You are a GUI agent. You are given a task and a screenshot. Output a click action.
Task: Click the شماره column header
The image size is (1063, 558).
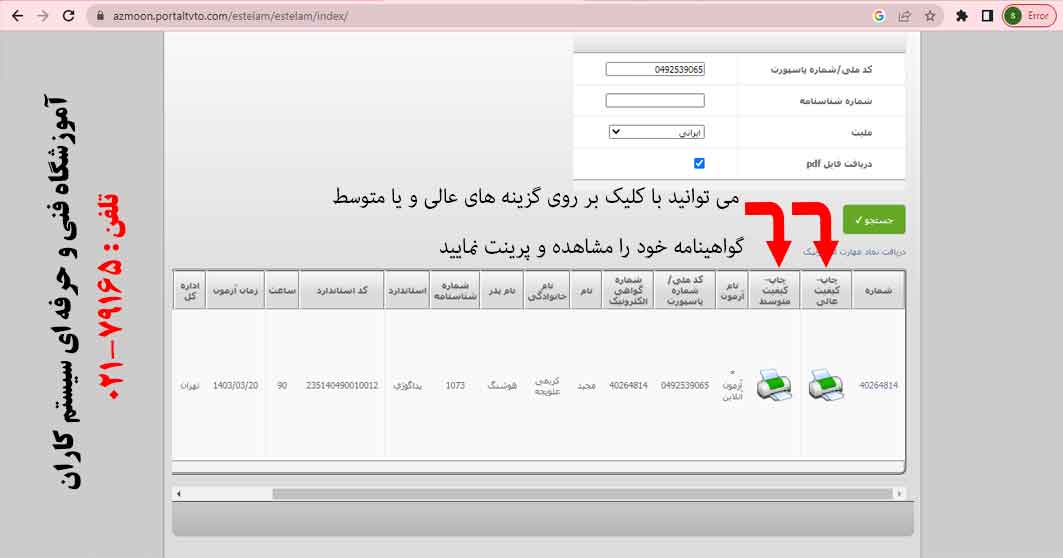878,290
